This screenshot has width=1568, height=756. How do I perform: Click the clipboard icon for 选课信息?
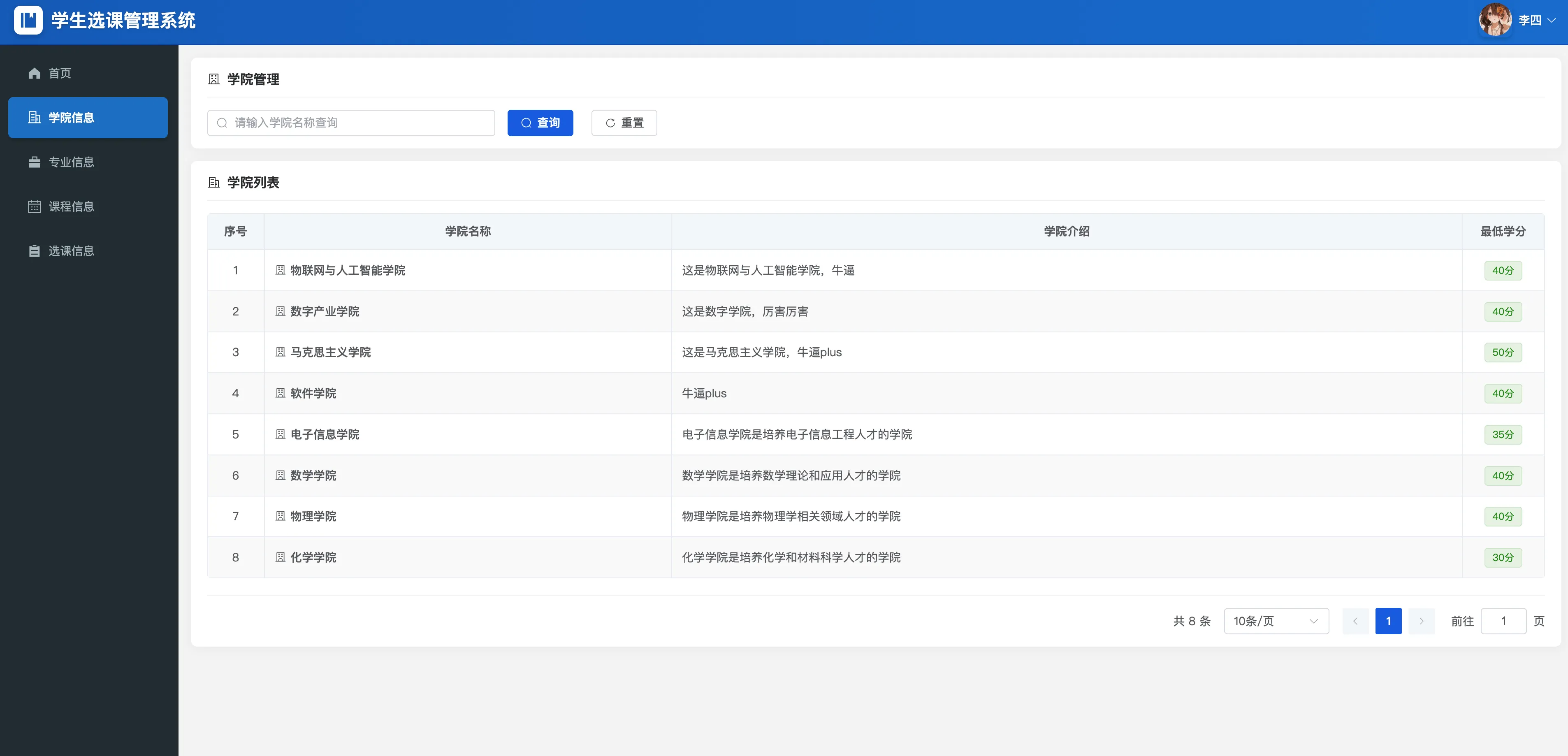(34, 251)
